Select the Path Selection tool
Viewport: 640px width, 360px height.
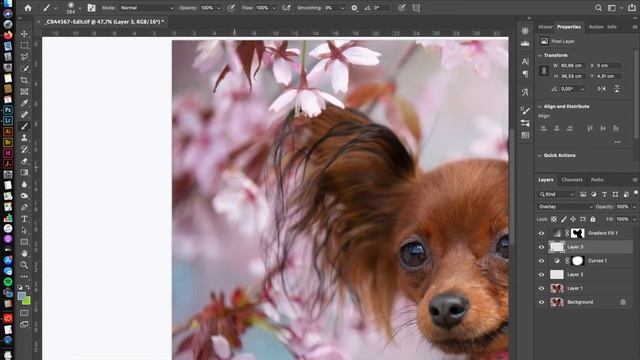pyautogui.click(x=24, y=230)
